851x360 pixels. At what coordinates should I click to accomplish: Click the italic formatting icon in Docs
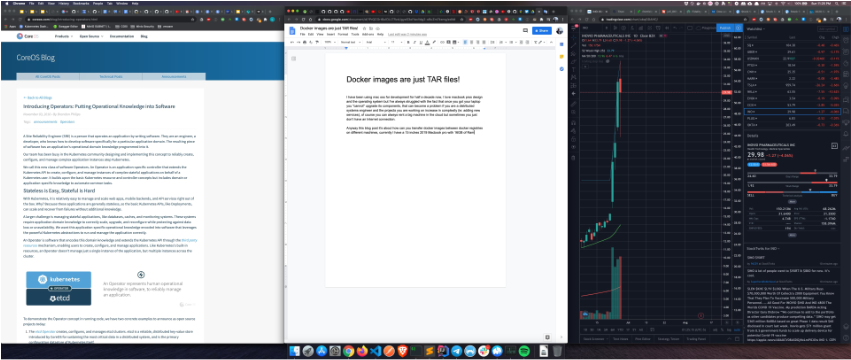(x=415, y=42)
